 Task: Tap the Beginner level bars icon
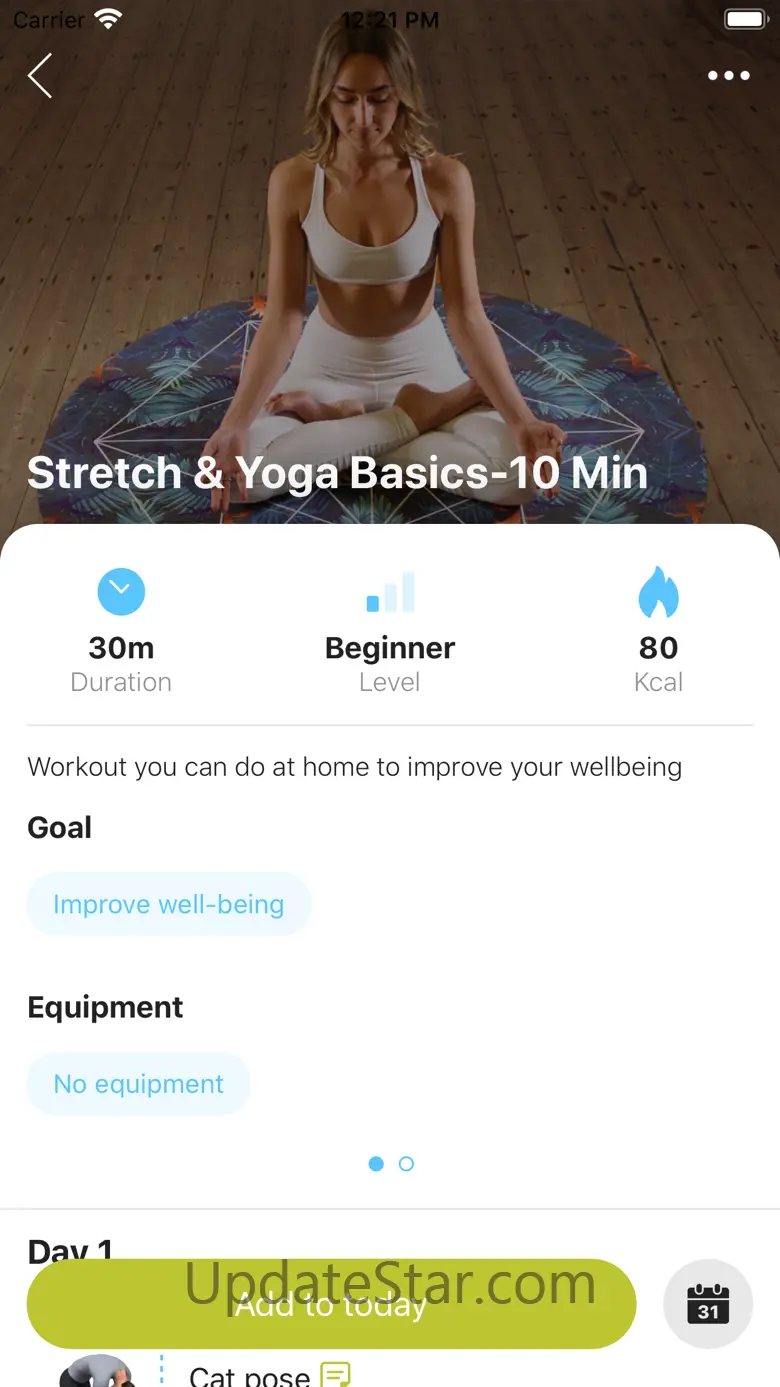[390, 592]
